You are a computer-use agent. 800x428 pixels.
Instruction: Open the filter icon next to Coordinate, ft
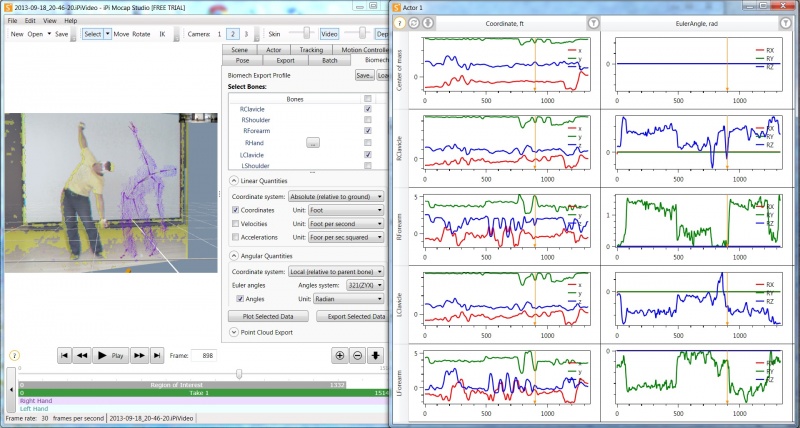(592, 23)
